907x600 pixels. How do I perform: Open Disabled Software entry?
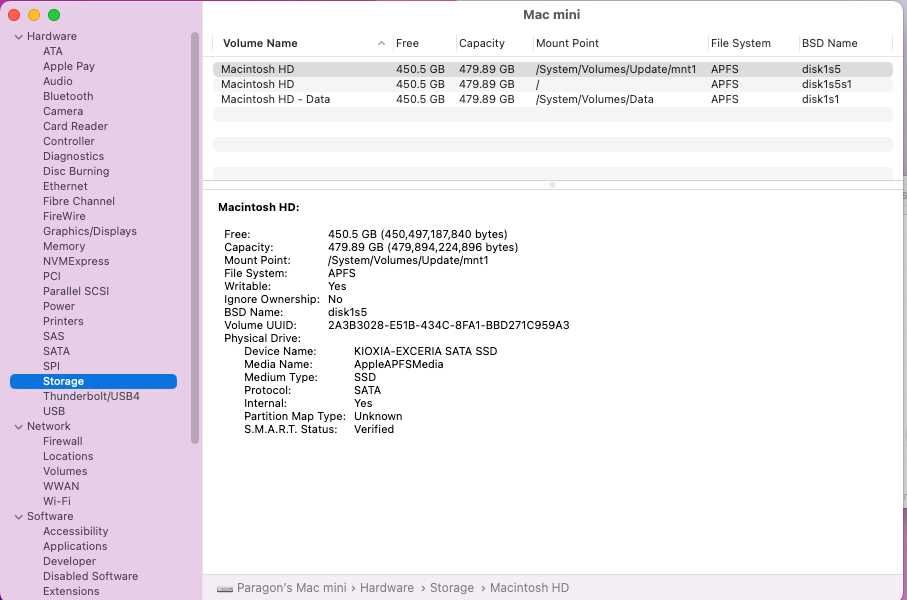click(x=90, y=576)
